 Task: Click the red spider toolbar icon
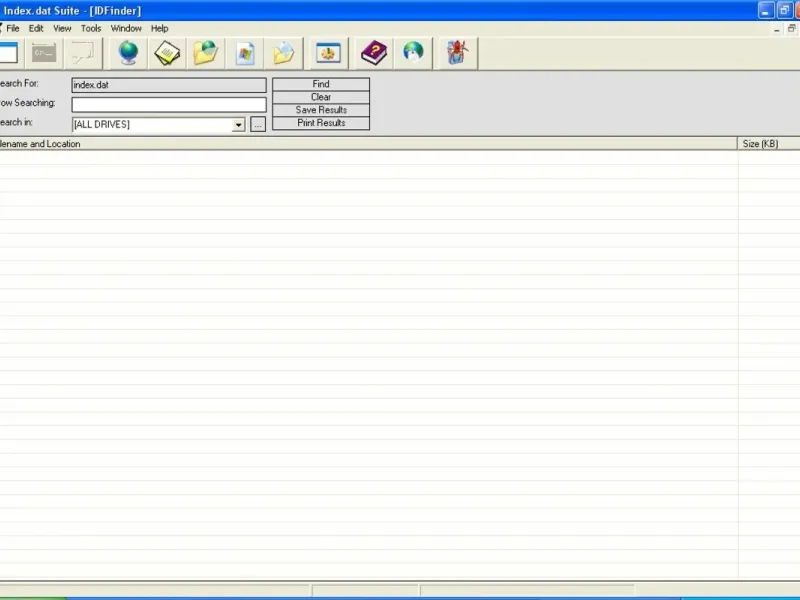(x=458, y=53)
